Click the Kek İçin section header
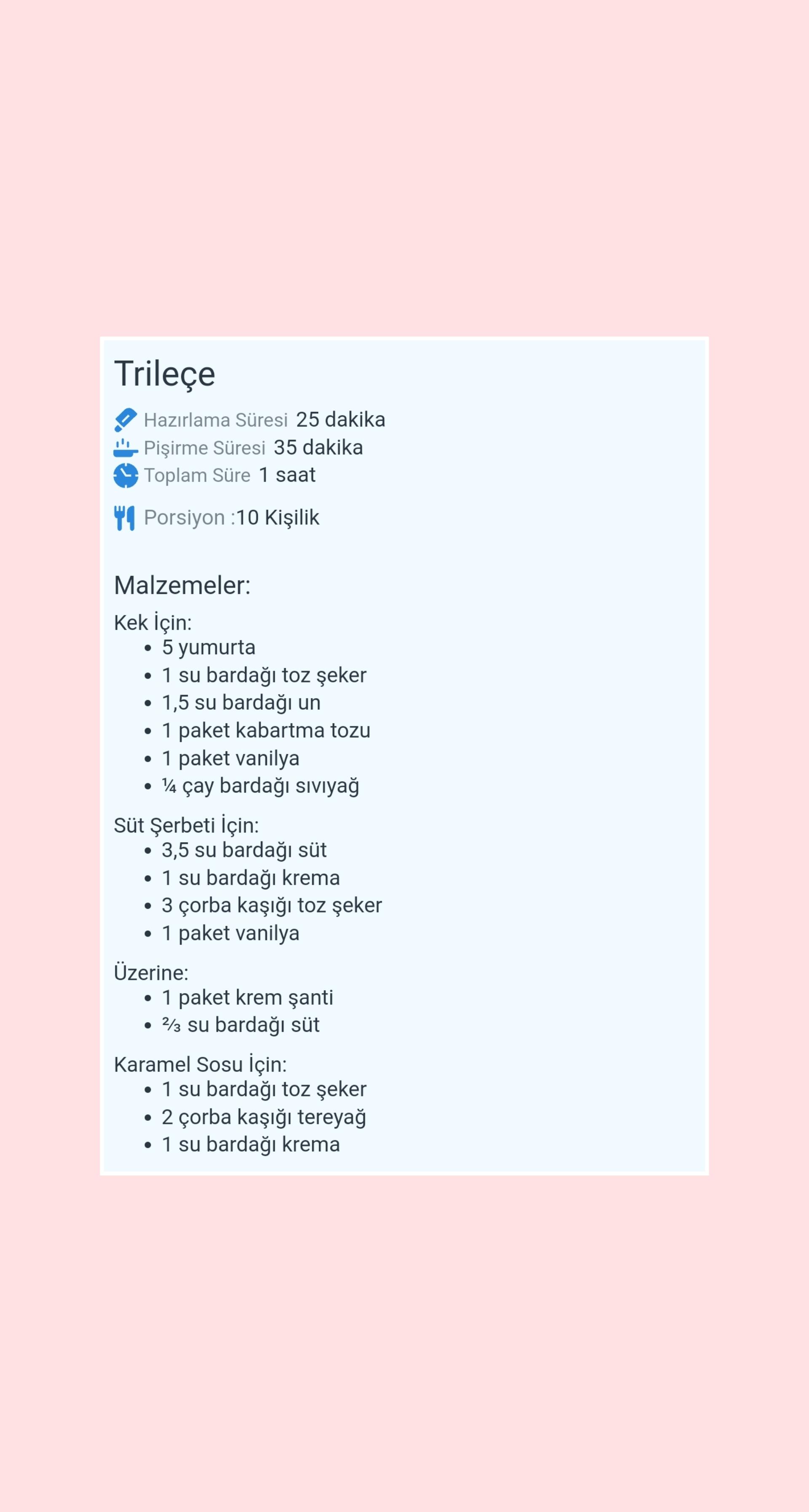Viewport: 809px width, 1512px height. coord(153,623)
